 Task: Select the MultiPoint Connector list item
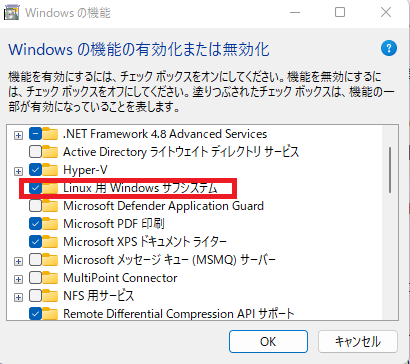tap(120, 278)
